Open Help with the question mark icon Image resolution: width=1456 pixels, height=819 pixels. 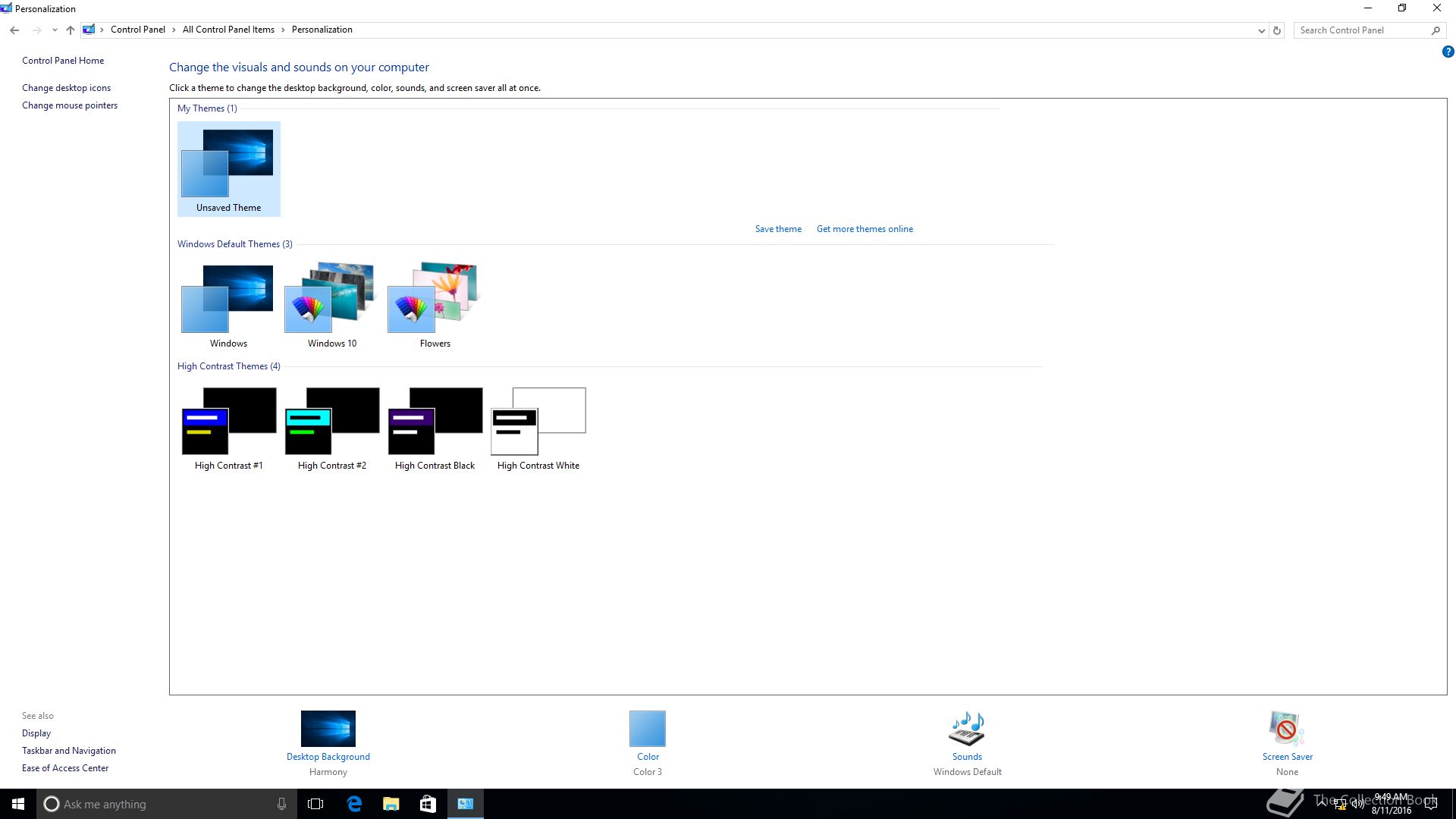click(x=1448, y=52)
